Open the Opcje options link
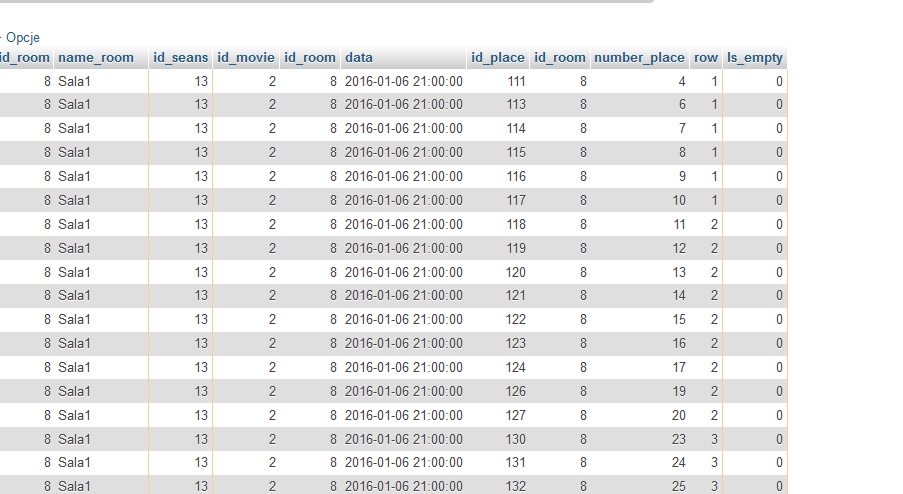Image resolution: width=903 pixels, height=494 pixels. coord(22,38)
